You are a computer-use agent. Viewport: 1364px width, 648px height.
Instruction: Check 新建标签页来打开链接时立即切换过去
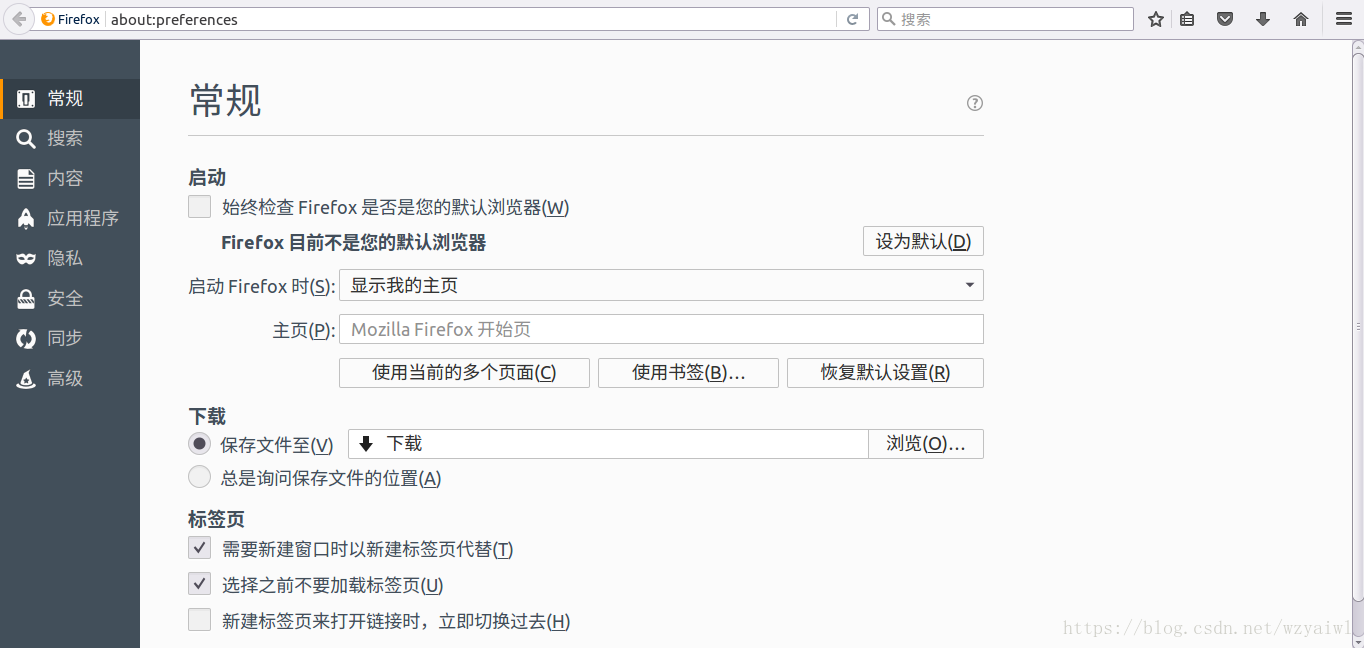[x=200, y=620]
